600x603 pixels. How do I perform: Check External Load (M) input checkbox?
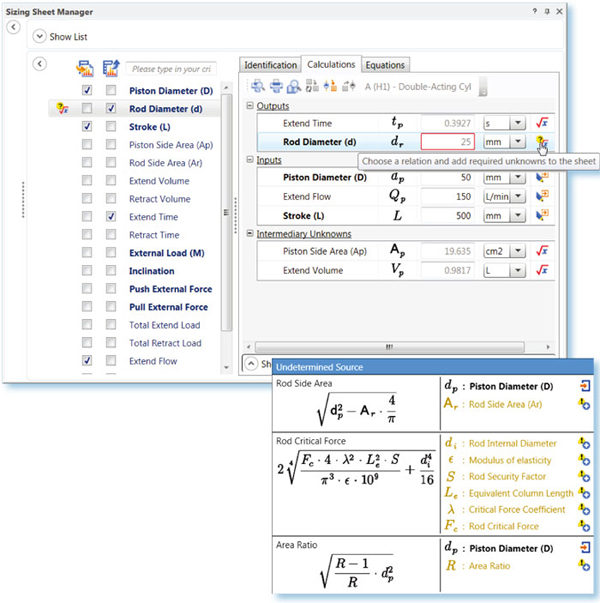[87, 253]
